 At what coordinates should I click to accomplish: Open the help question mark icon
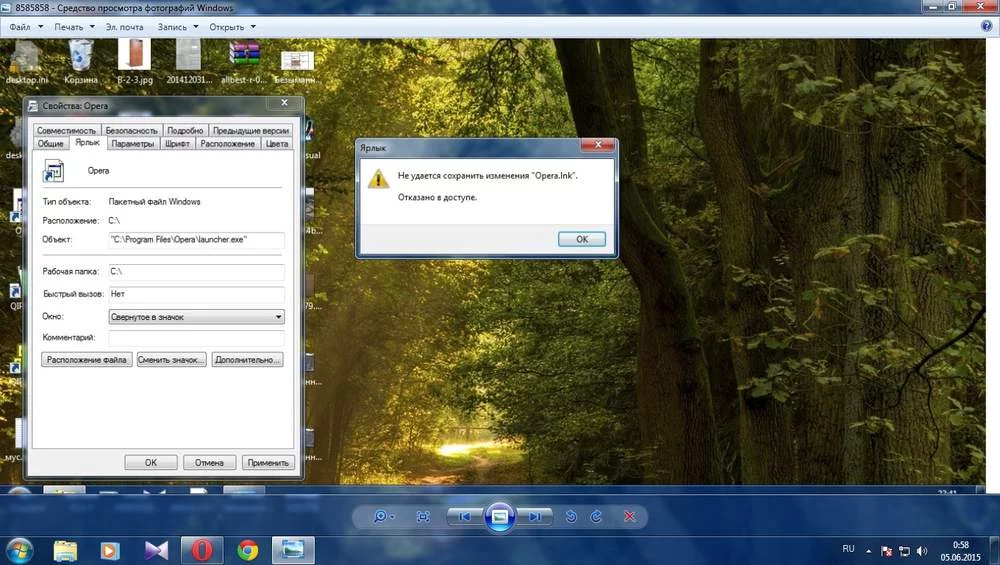(986, 27)
